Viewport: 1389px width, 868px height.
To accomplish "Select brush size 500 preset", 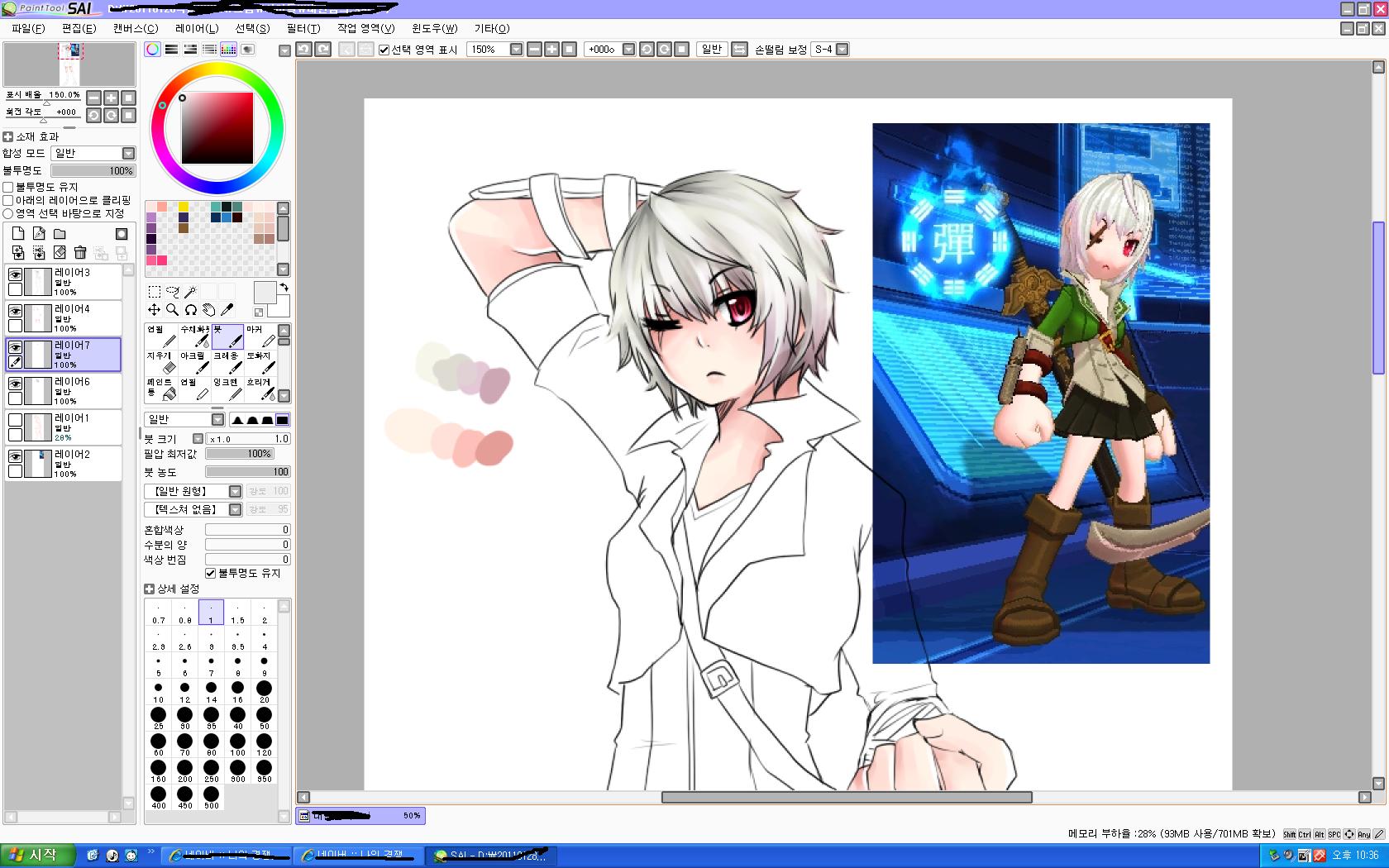I will pyautogui.click(x=212, y=797).
